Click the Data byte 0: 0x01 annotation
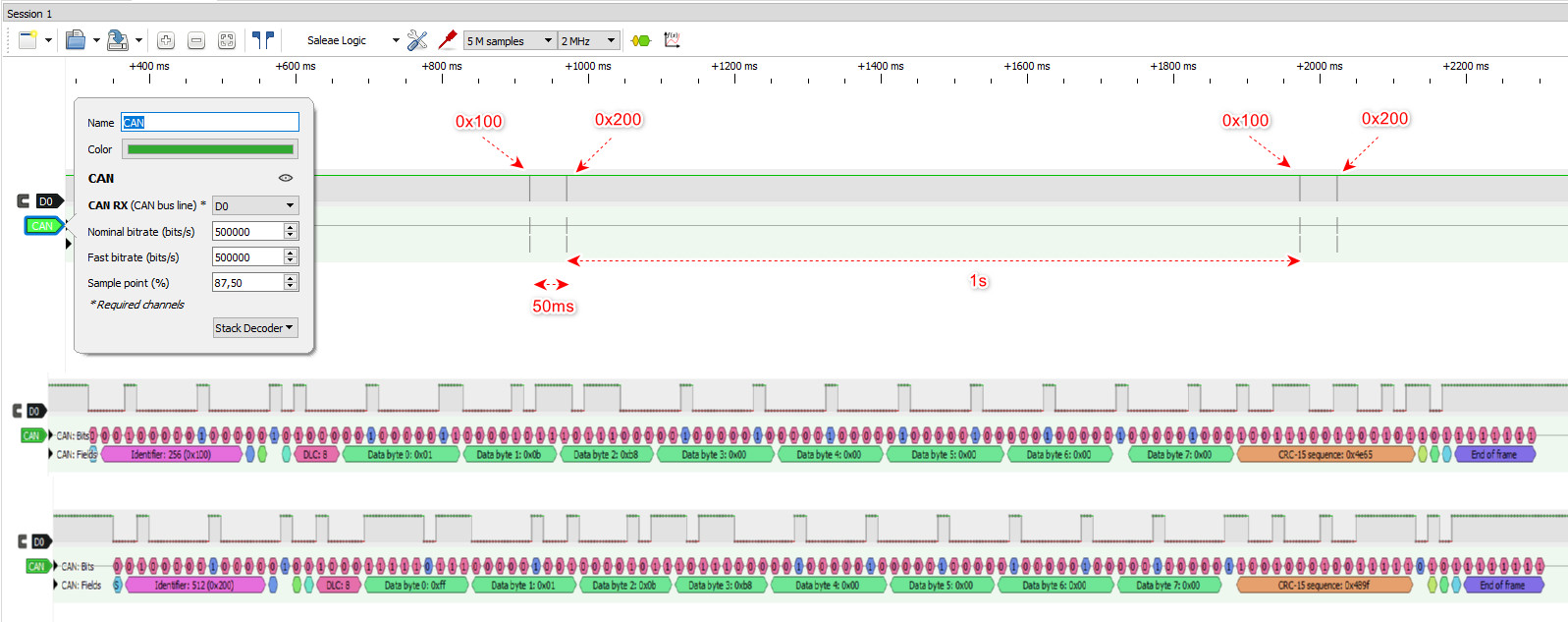This screenshot has height=622, width=1568. click(x=400, y=454)
